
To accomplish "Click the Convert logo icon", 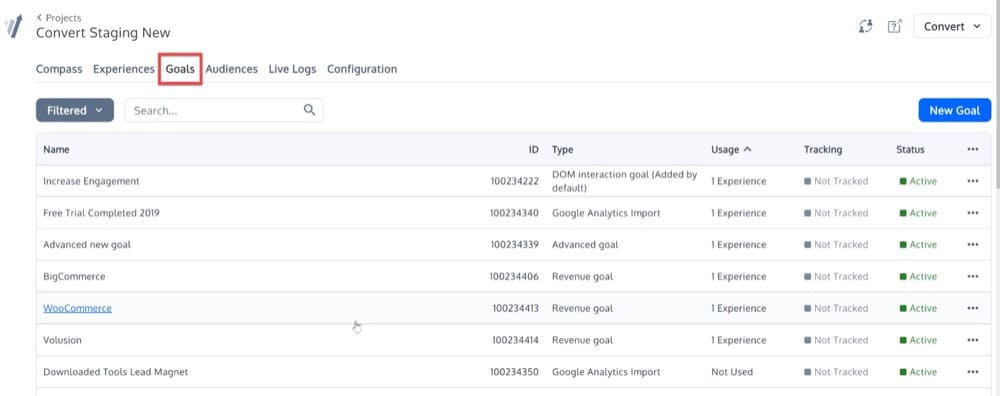I will pyautogui.click(x=13, y=26).
